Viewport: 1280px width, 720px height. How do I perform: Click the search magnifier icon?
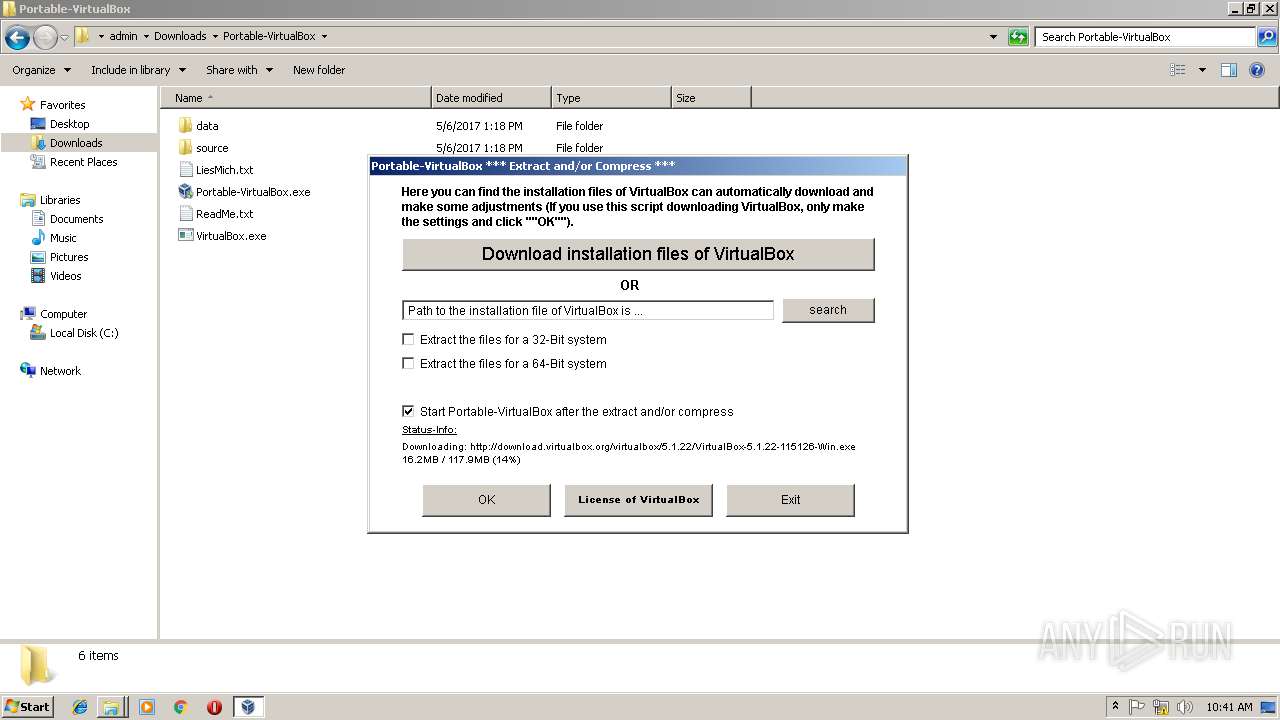click(x=1266, y=37)
